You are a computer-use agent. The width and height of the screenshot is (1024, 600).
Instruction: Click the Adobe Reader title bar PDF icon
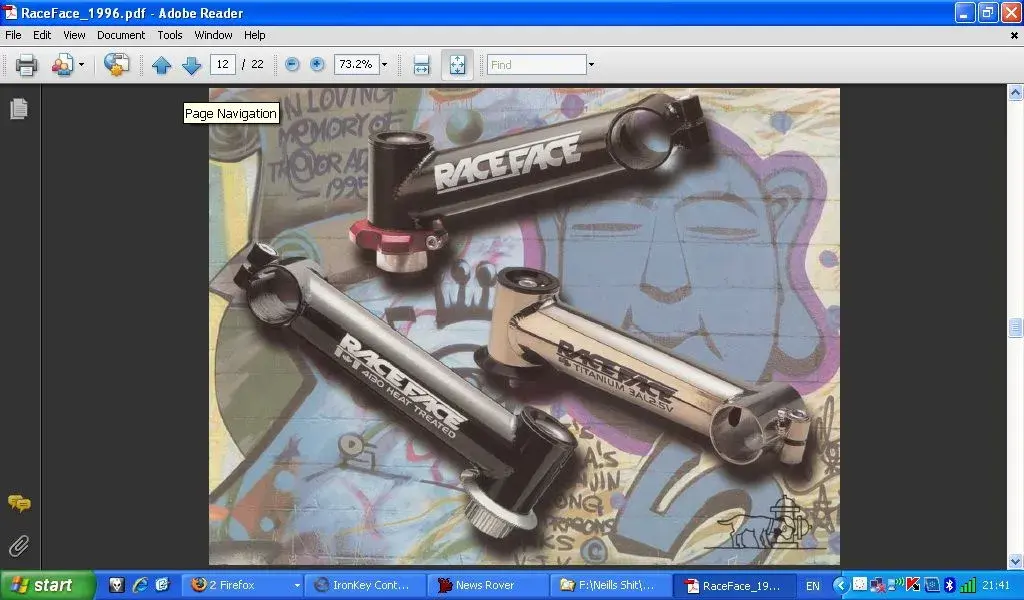pyautogui.click(x=10, y=12)
